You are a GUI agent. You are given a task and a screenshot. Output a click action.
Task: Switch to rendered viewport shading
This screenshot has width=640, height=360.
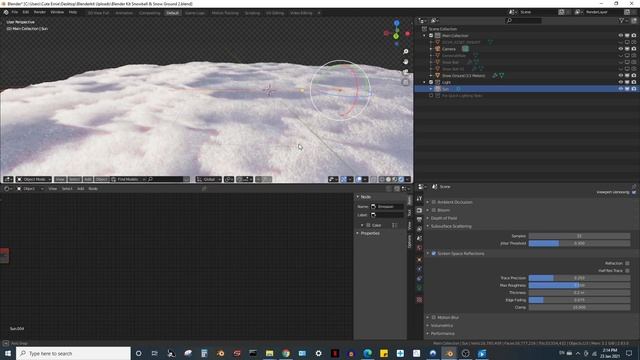401,179
